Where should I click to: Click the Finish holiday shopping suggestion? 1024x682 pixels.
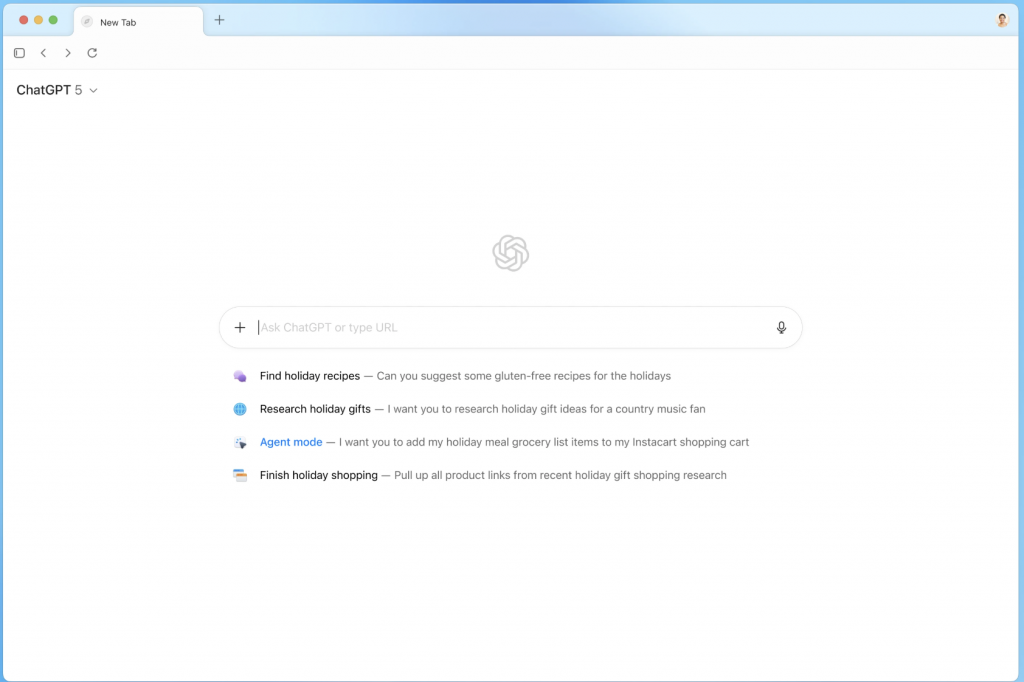(318, 474)
